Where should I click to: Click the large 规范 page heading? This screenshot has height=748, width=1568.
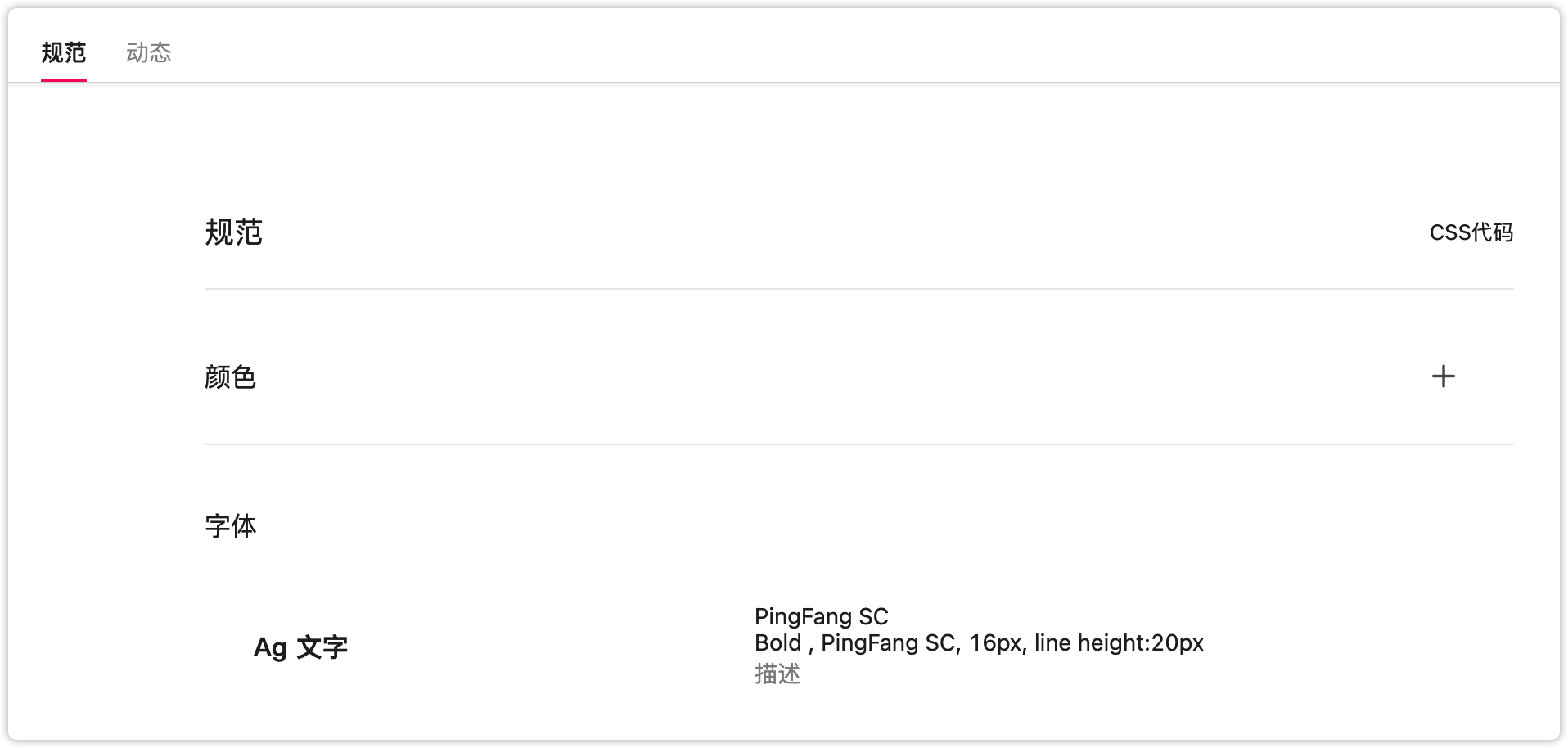tap(233, 232)
